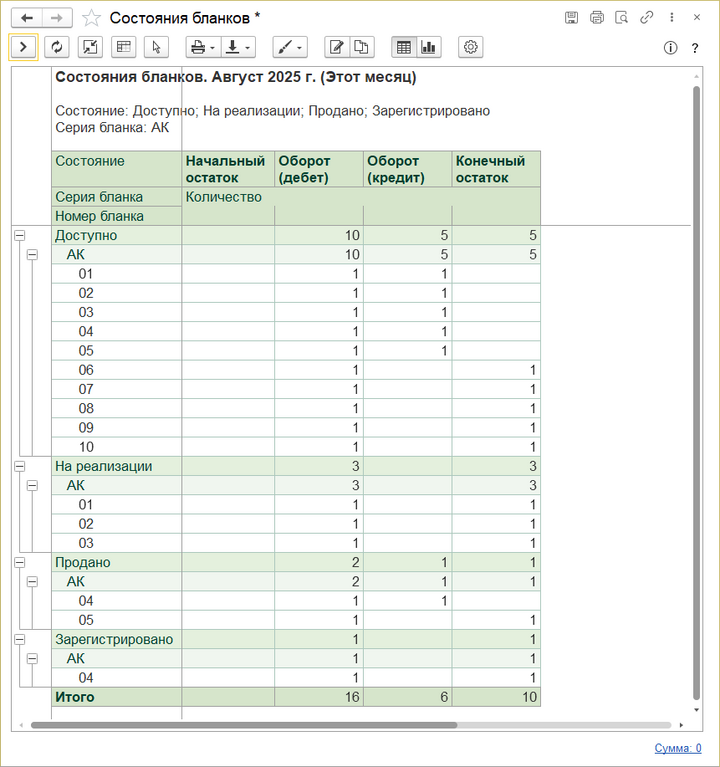The height and width of the screenshot is (767, 720).
Task: Collapse the Продано group
Action: [x=19, y=562]
